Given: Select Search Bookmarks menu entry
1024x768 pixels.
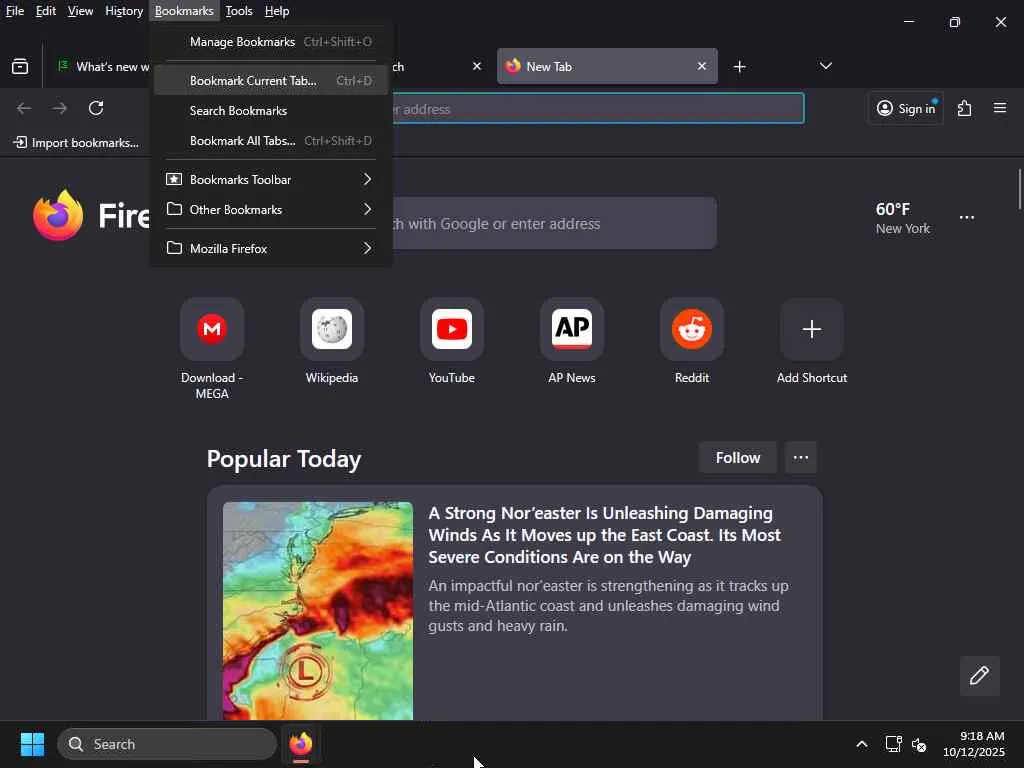Looking at the screenshot, I should point(271,110).
